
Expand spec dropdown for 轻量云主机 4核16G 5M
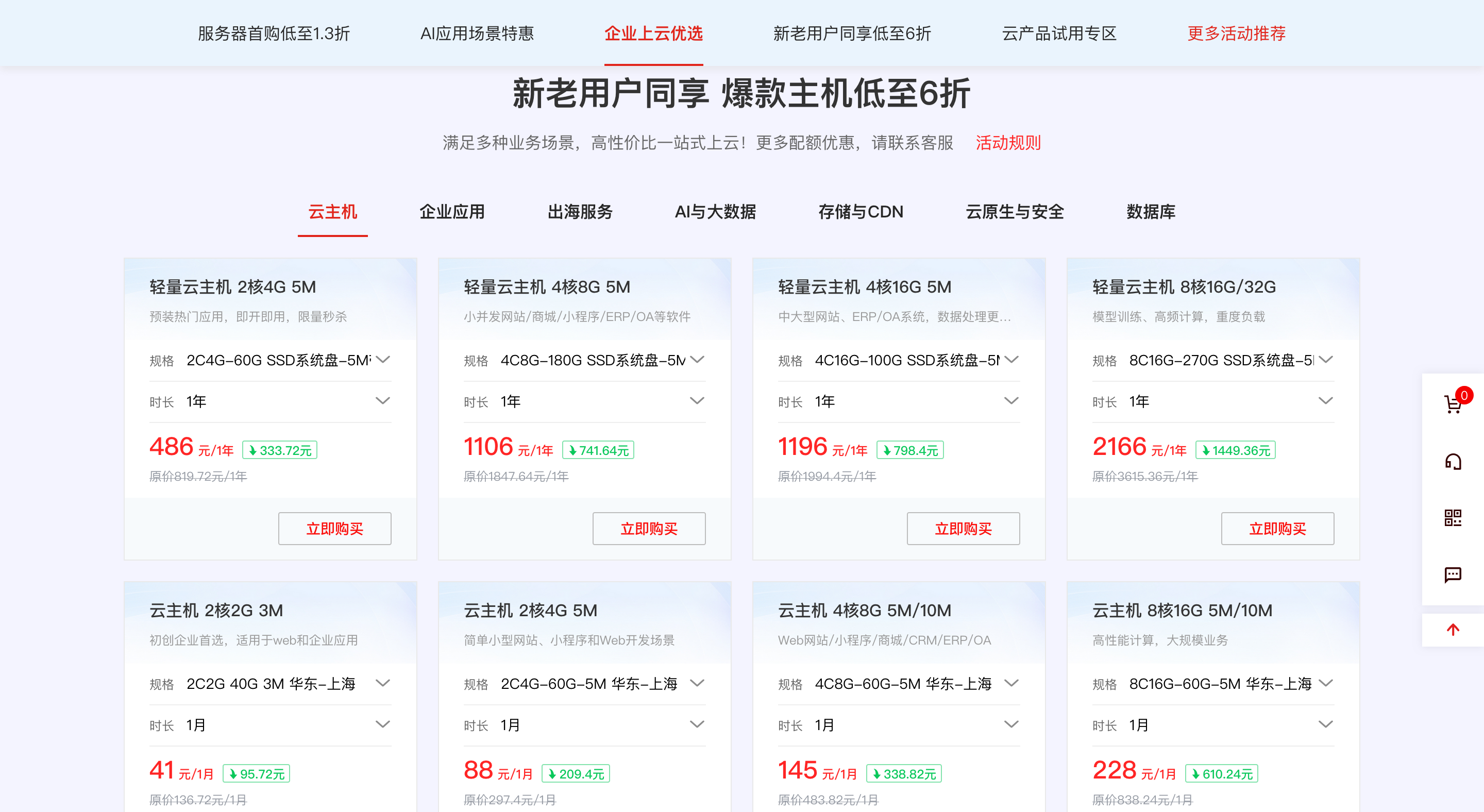tap(1011, 360)
